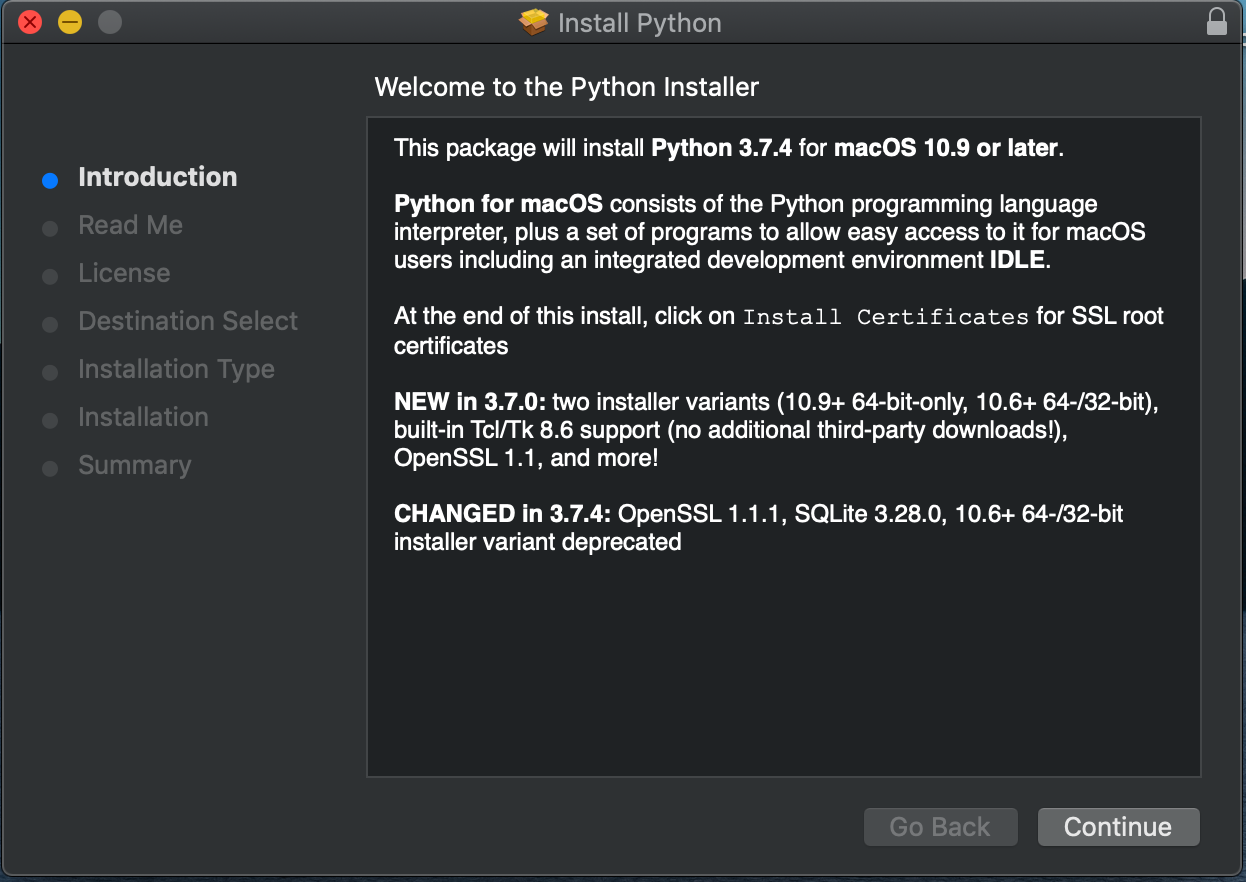Click the Continue button
Screen dimensions: 1246x882
click(1118, 827)
